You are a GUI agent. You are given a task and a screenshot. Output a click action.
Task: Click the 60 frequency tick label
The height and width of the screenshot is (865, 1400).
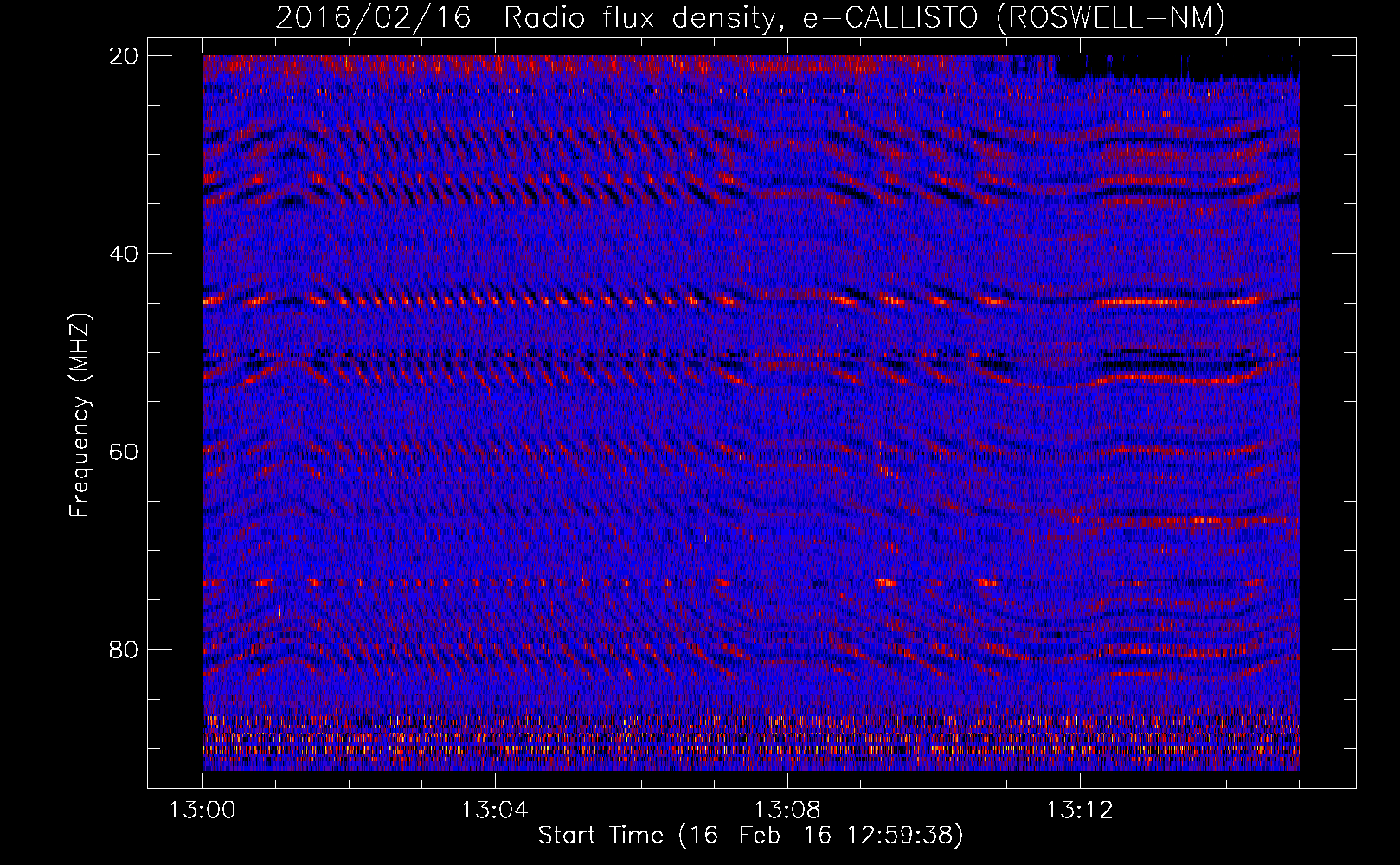(x=125, y=452)
